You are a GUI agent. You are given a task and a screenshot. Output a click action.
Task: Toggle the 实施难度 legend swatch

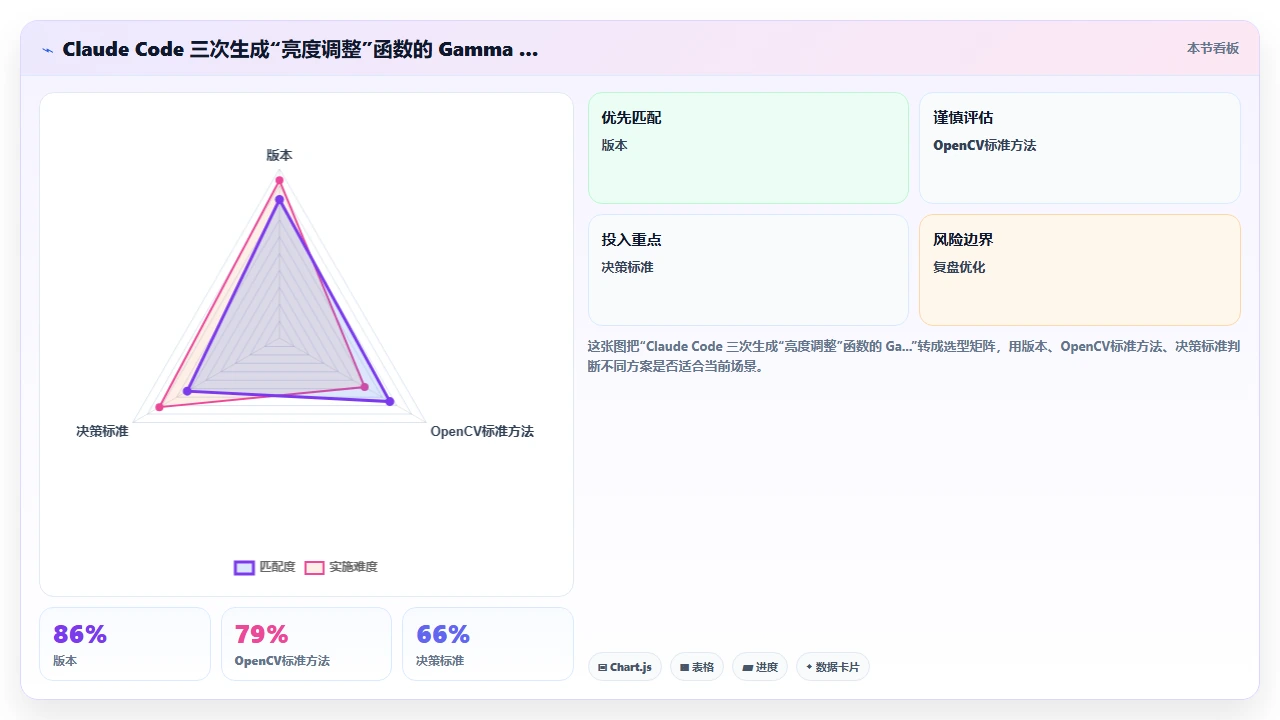click(x=314, y=567)
